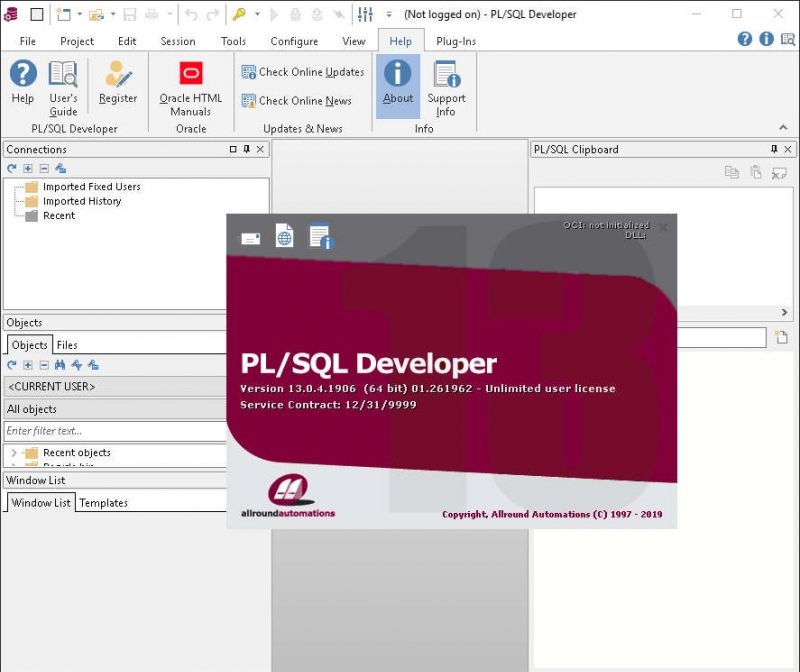Image resolution: width=800 pixels, height=672 pixels.
Task: Collapse the ribbon using the chevron
Action: coord(783,128)
